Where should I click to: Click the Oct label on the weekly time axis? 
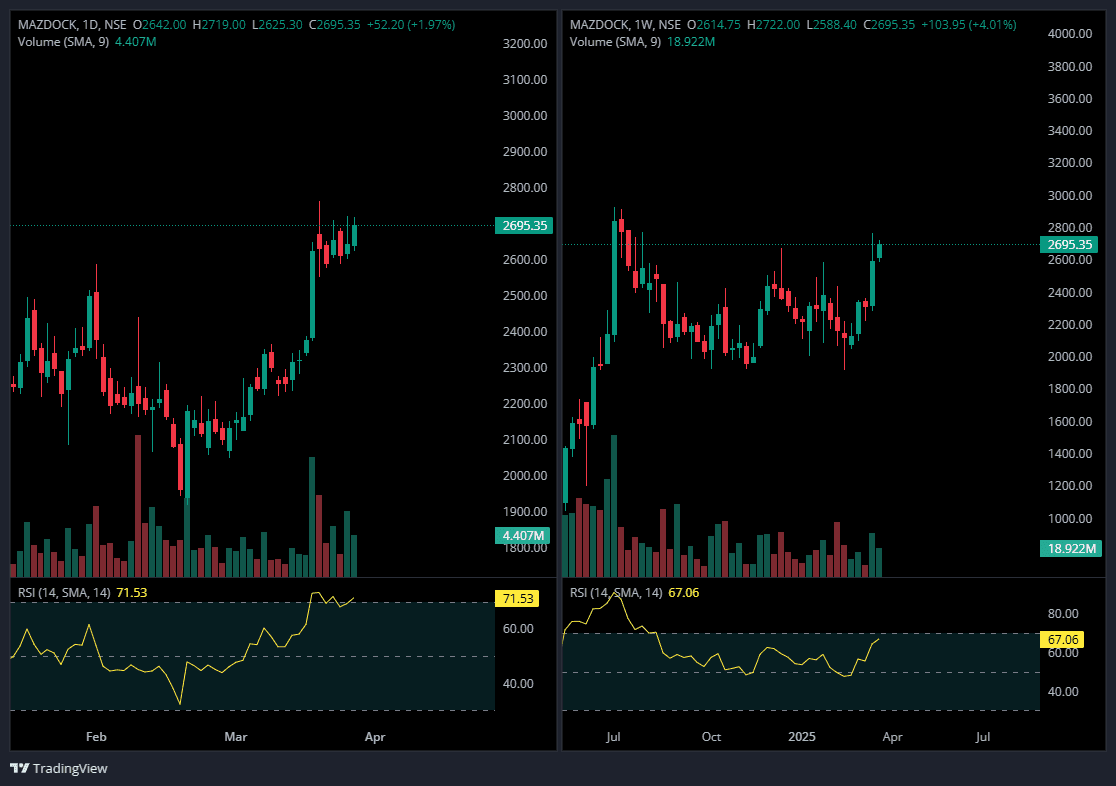pyautogui.click(x=711, y=737)
